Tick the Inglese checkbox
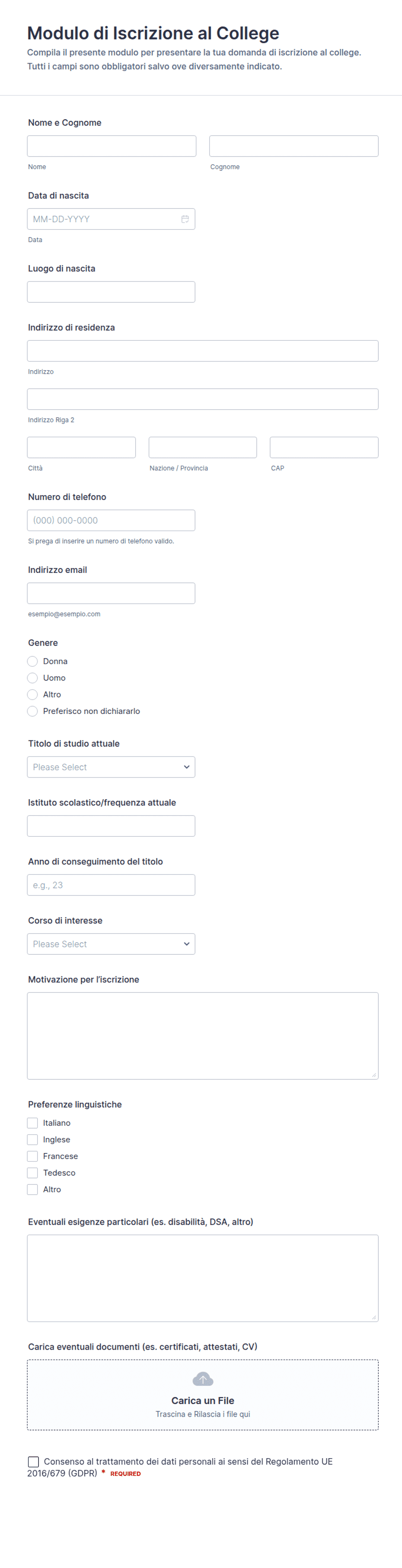402x1568 pixels. coord(33,1139)
